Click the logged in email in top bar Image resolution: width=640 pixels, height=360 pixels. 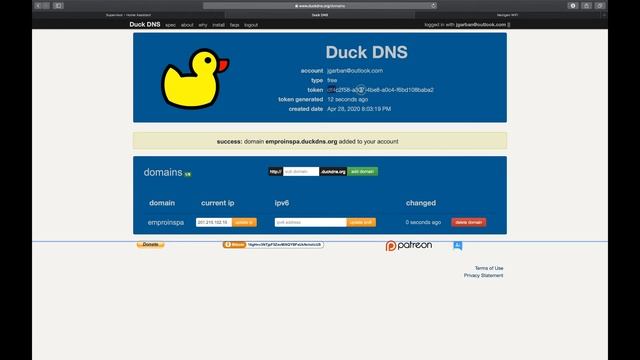click(481, 25)
